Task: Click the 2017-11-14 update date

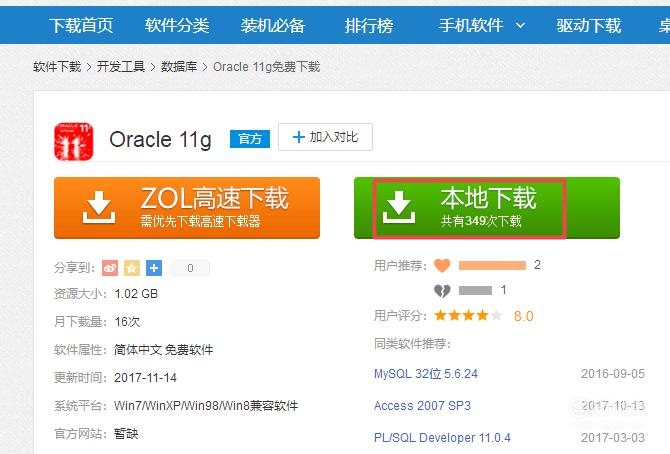Action: (x=145, y=378)
